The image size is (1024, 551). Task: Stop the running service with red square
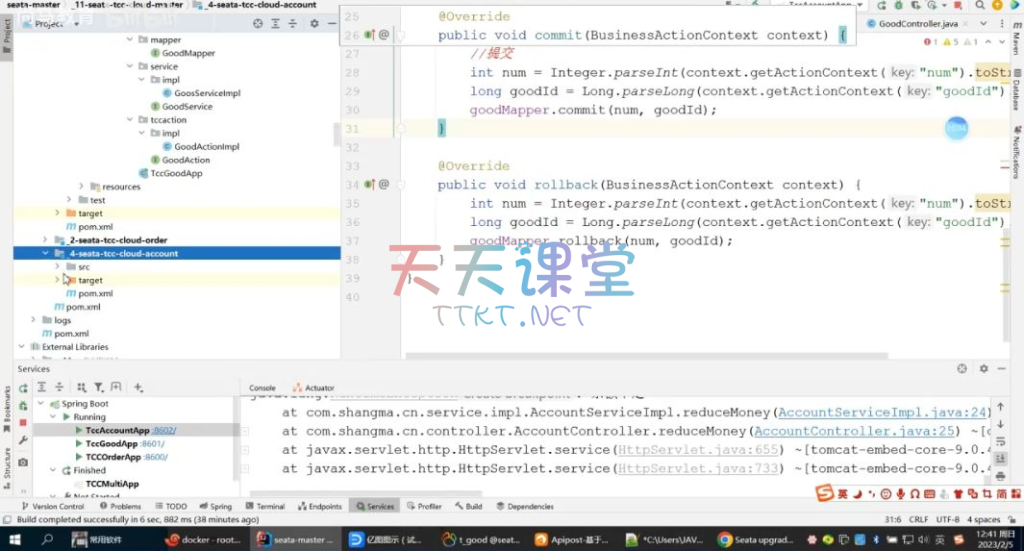pyautogui.click(x=23, y=422)
